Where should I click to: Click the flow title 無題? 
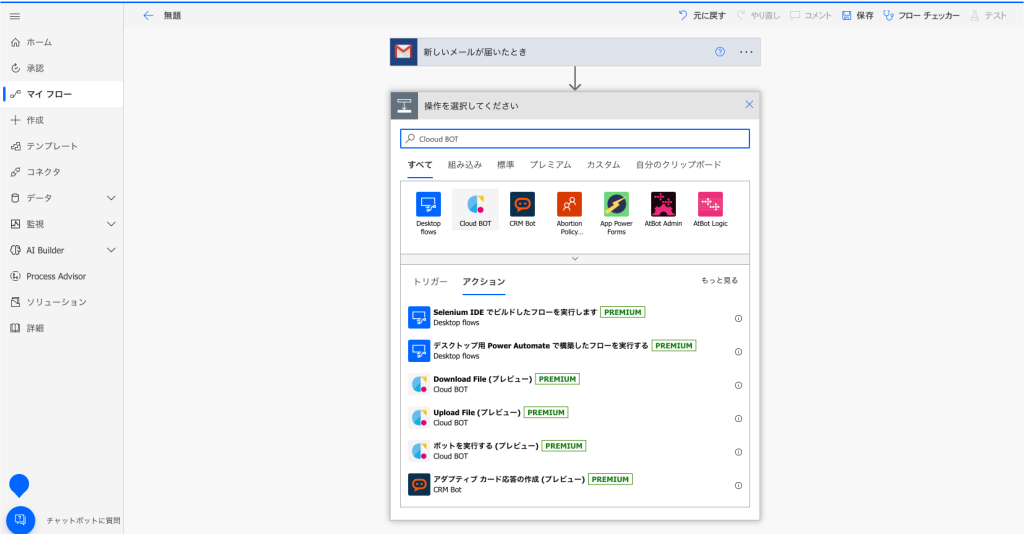coord(172,16)
